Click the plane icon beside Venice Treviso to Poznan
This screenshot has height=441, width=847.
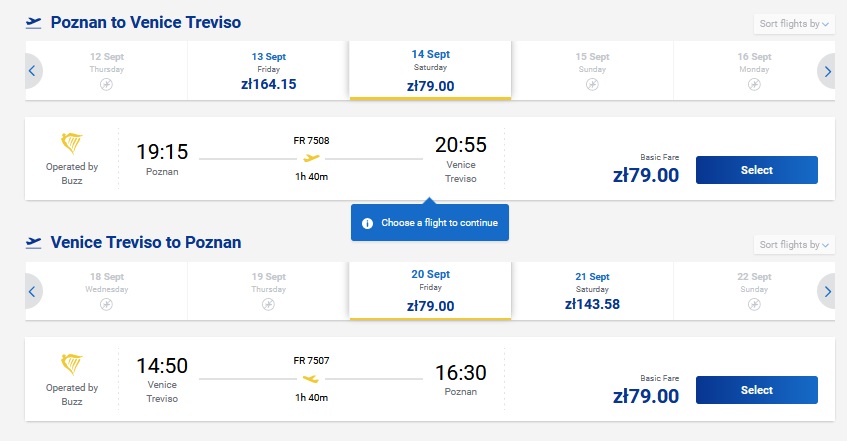click(x=33, y=243)
